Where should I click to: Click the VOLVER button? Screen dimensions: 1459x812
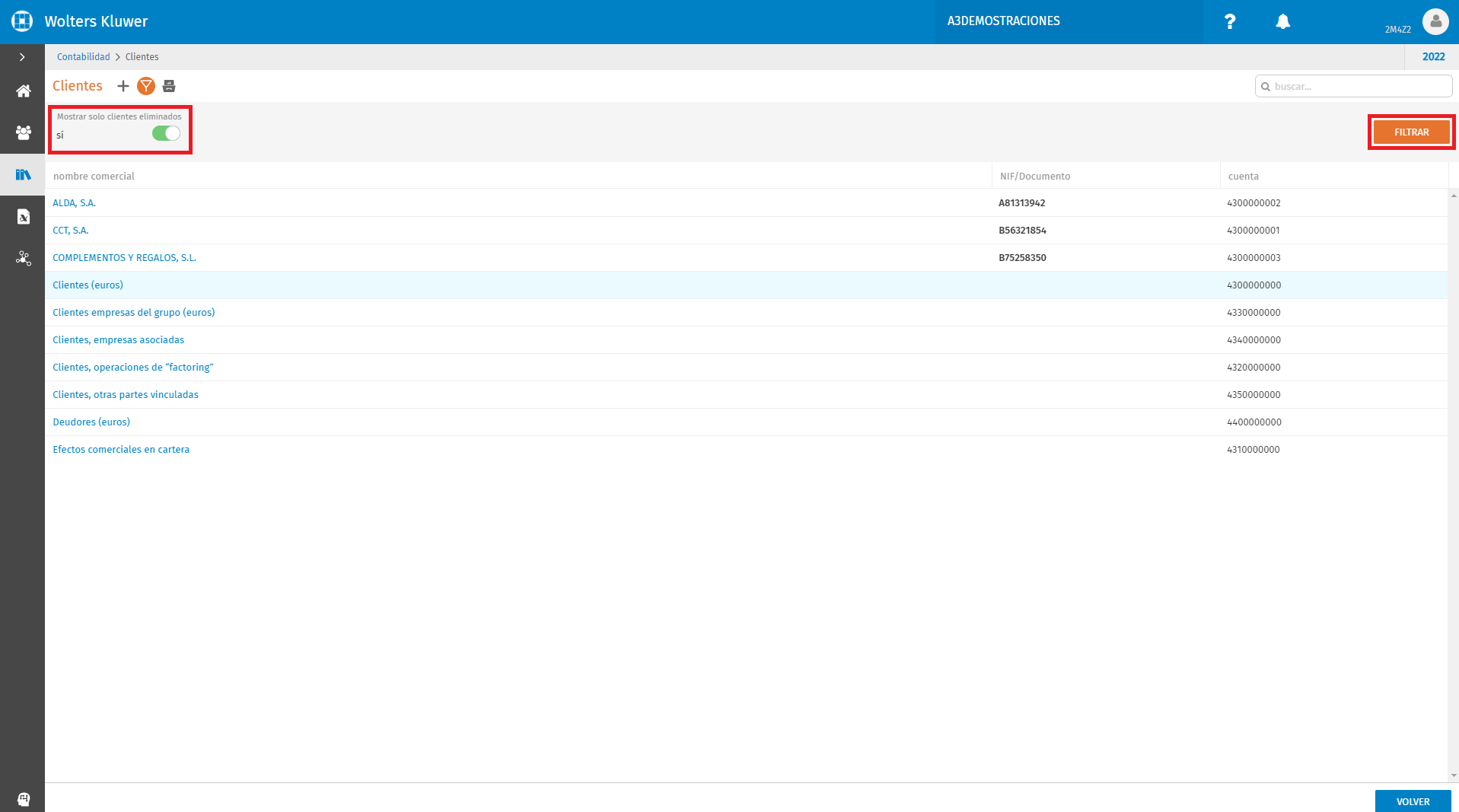click(x=1413, y=801)
